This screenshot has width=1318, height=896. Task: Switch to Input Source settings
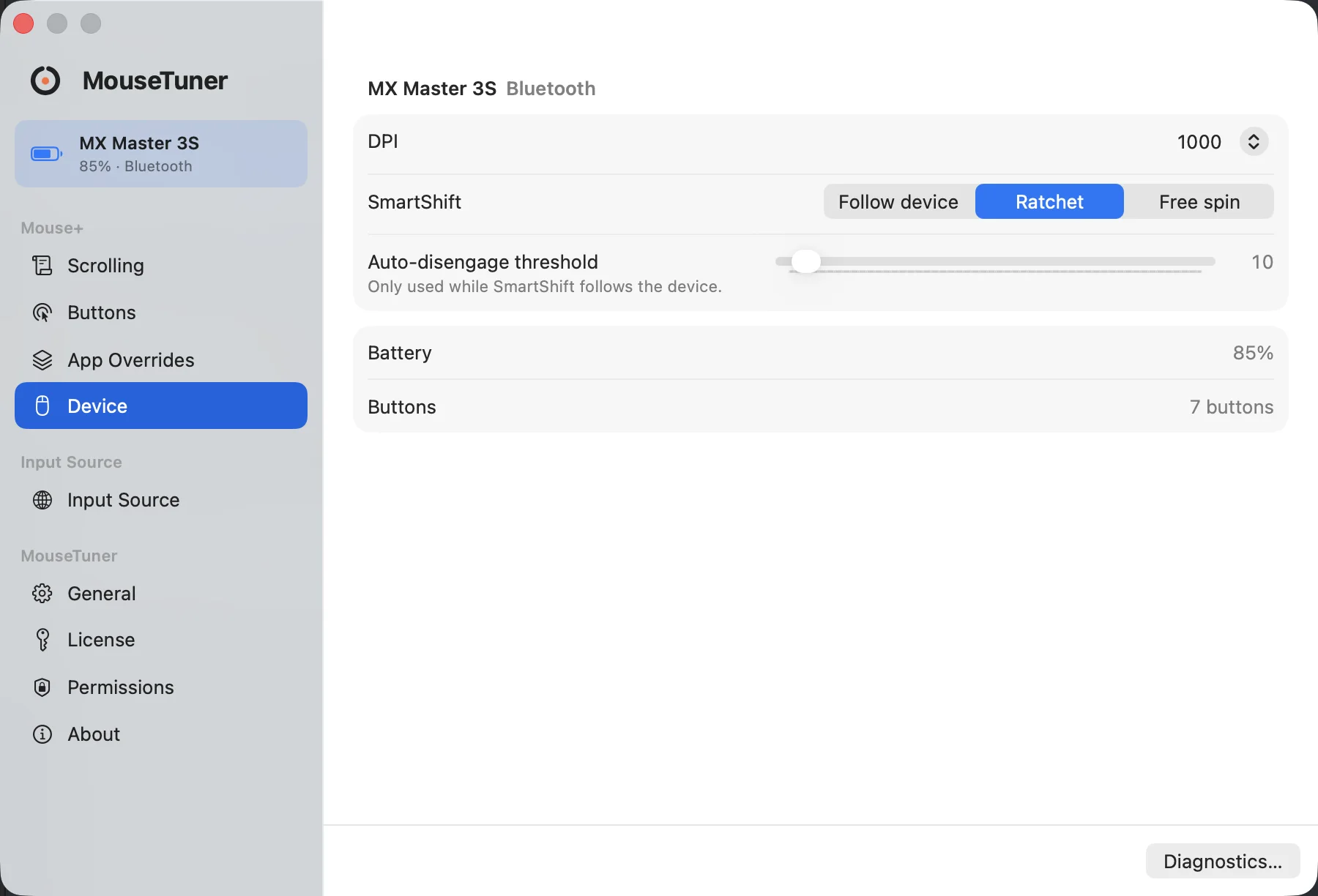point(161,500)
